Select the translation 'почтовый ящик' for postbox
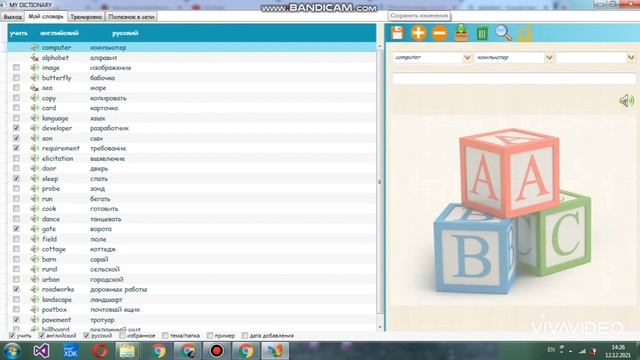Screen dimensions: 640x360 (x=115, y=310)
